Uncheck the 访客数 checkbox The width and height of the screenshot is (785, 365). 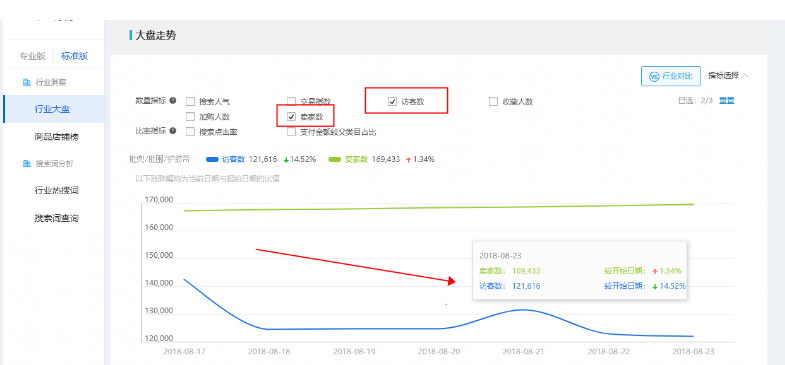tap(392, 102)
